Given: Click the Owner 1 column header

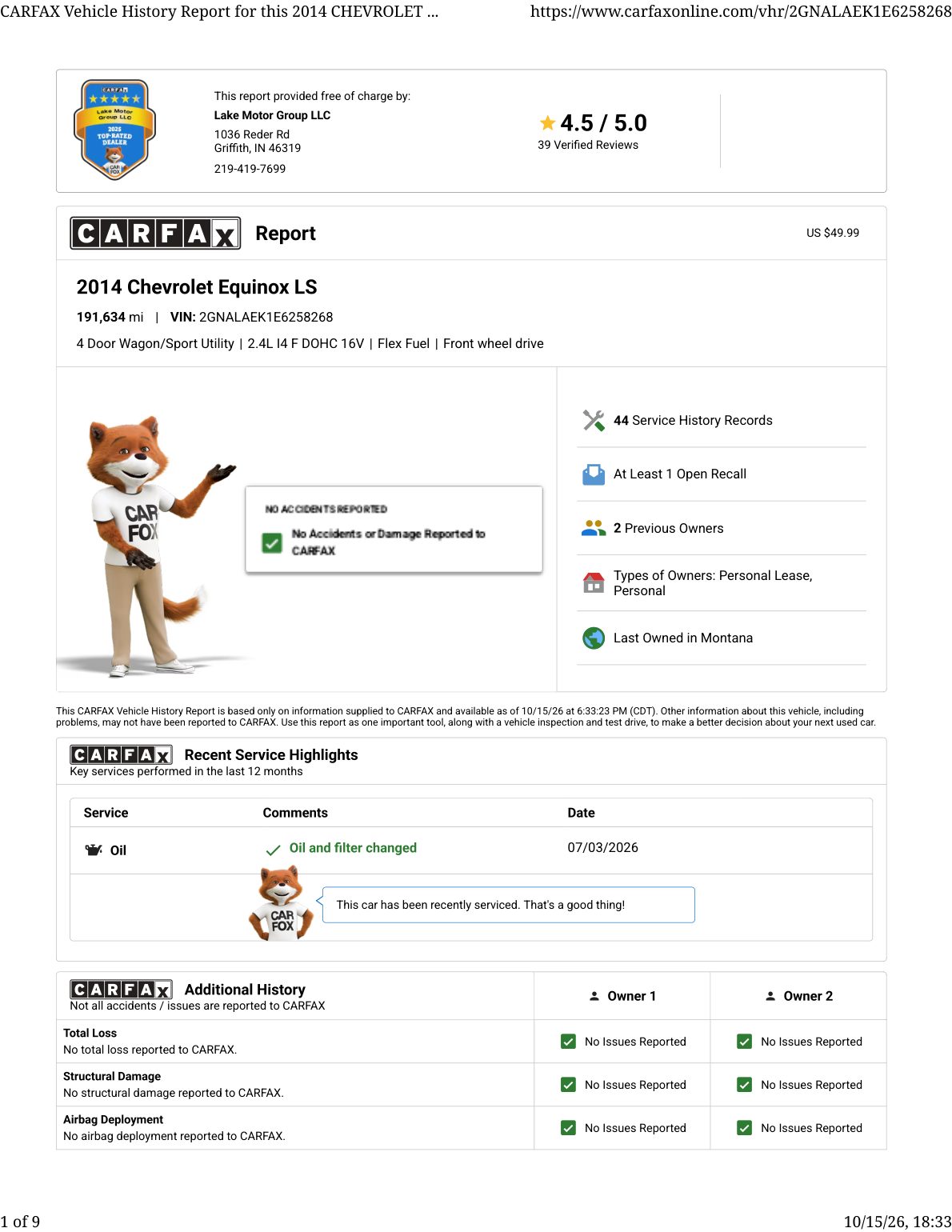Looking at the screenshot, I should (622, 996).
